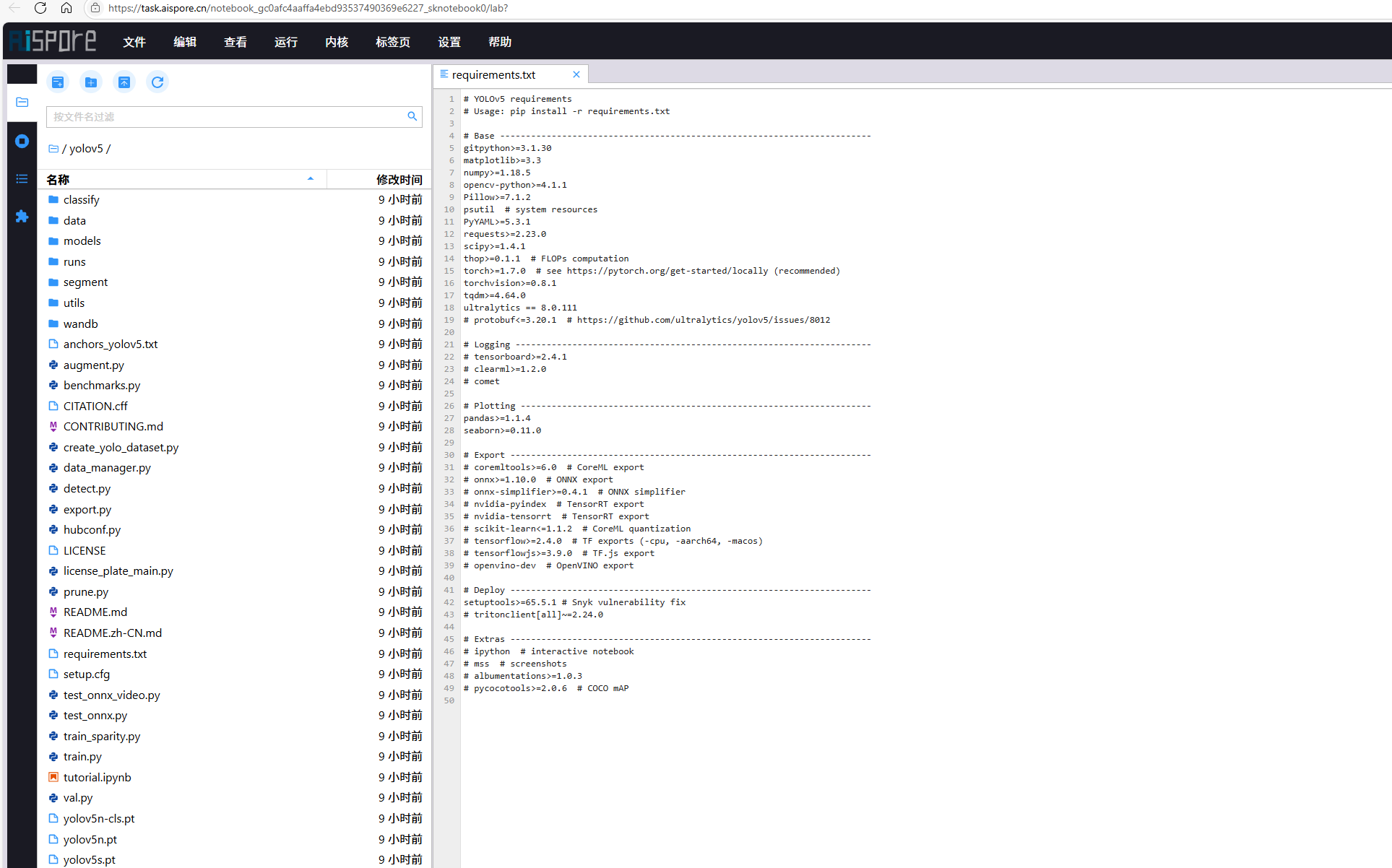The image size is (1392, 868).
Task: Open table of contents sidebar panel
Action: (22, 178)
